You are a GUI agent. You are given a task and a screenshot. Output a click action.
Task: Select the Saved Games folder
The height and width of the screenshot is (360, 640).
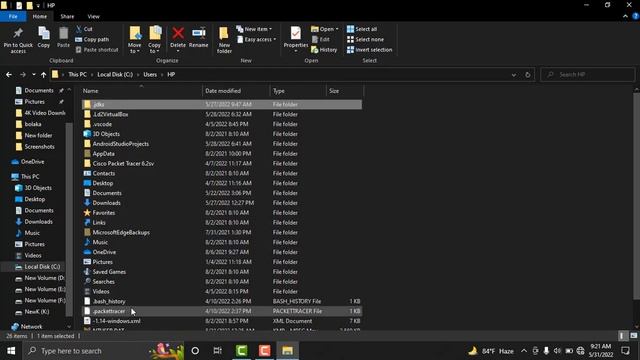(222, 272)
